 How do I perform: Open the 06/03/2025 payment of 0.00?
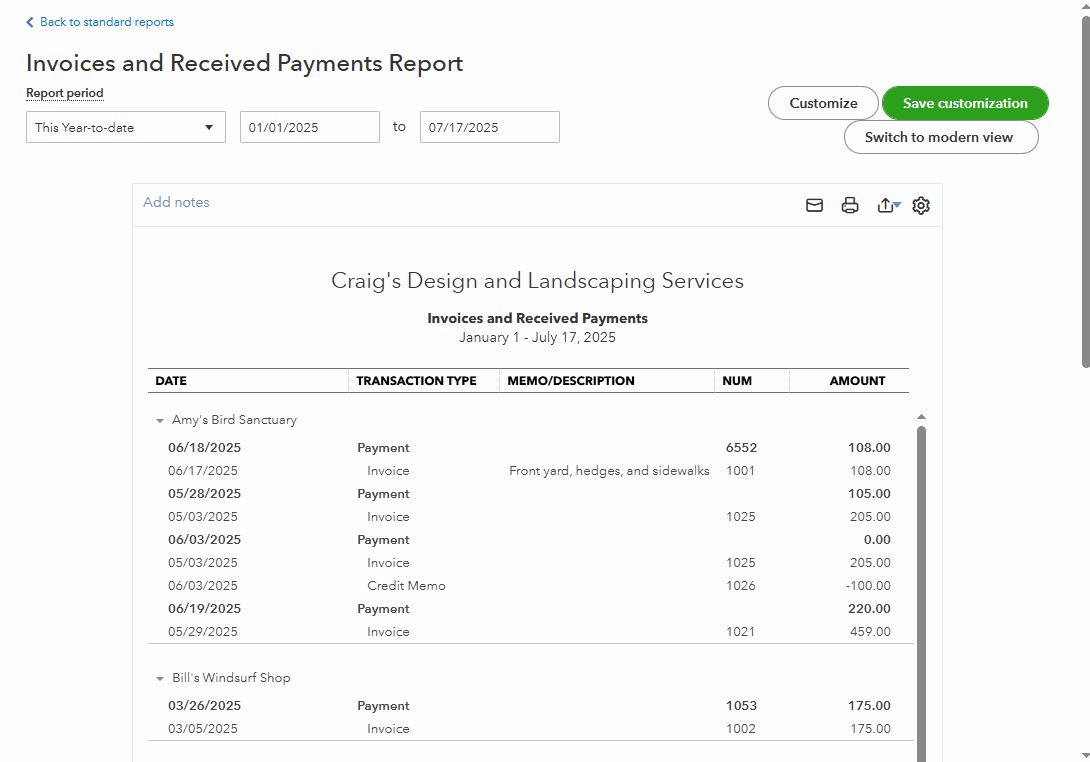529,540
